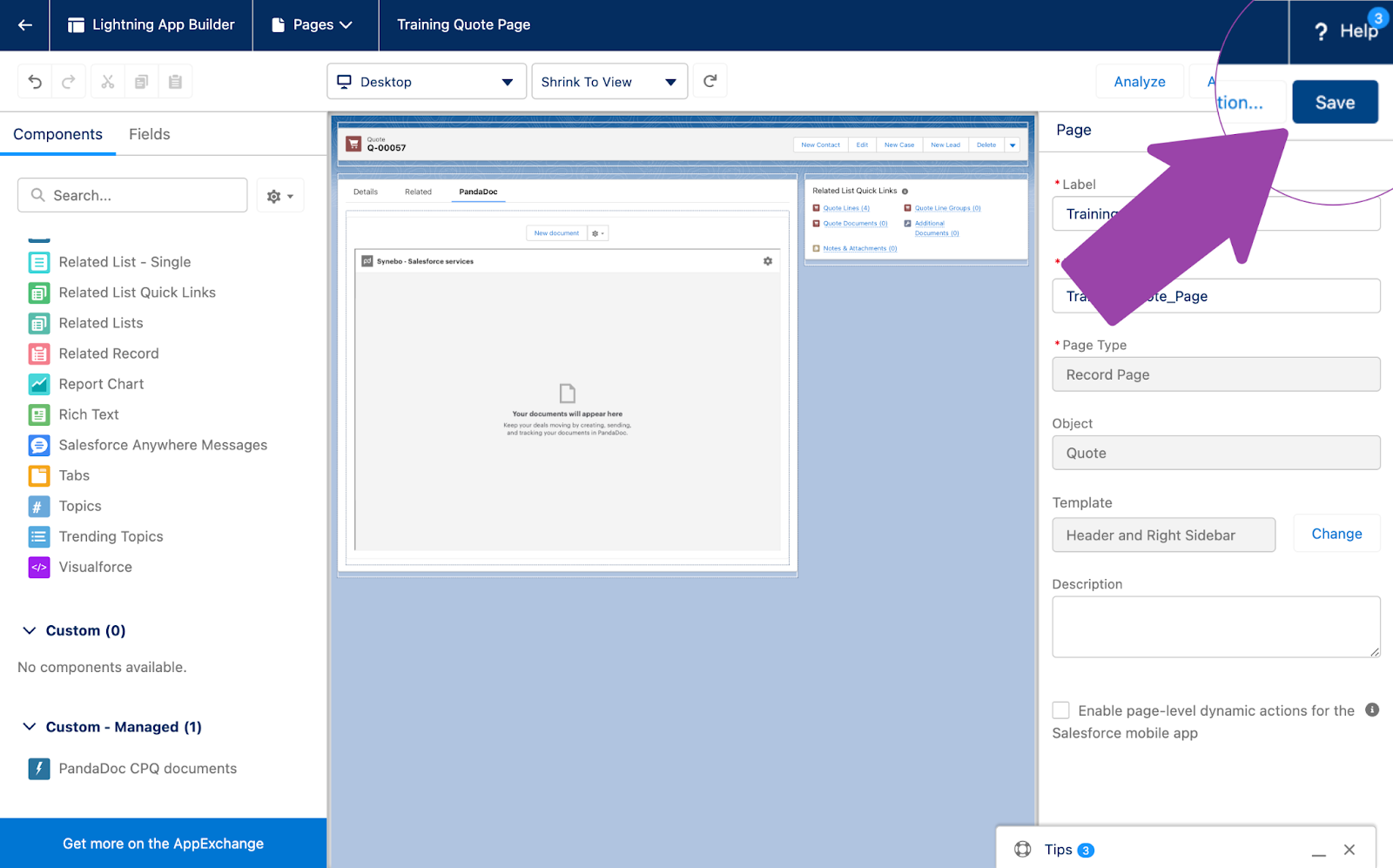1393x868 pixels.
Task: Click the New Lead action button
Action: click(945, 145)
